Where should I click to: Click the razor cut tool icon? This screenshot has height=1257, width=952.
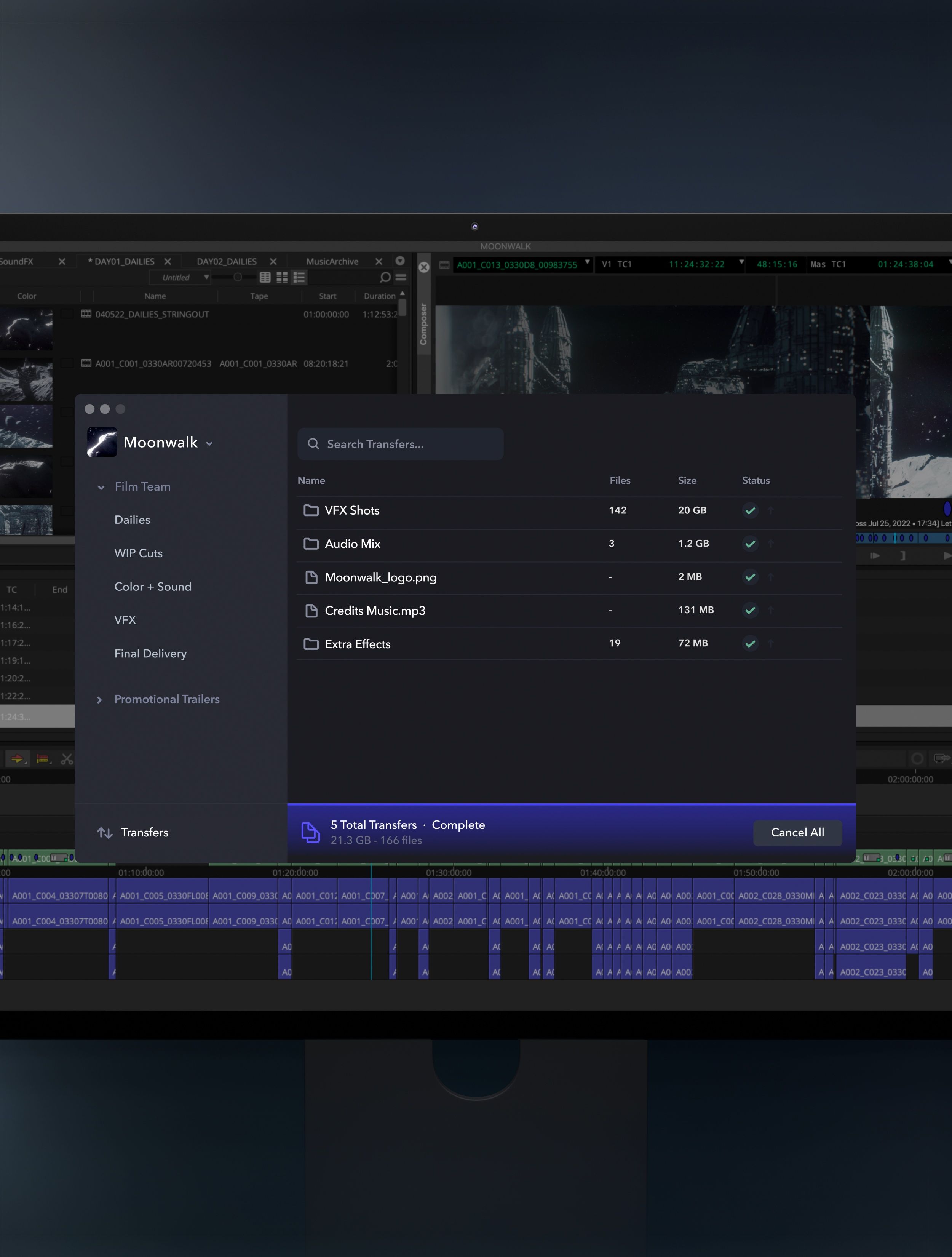click(x=67, y=759)
